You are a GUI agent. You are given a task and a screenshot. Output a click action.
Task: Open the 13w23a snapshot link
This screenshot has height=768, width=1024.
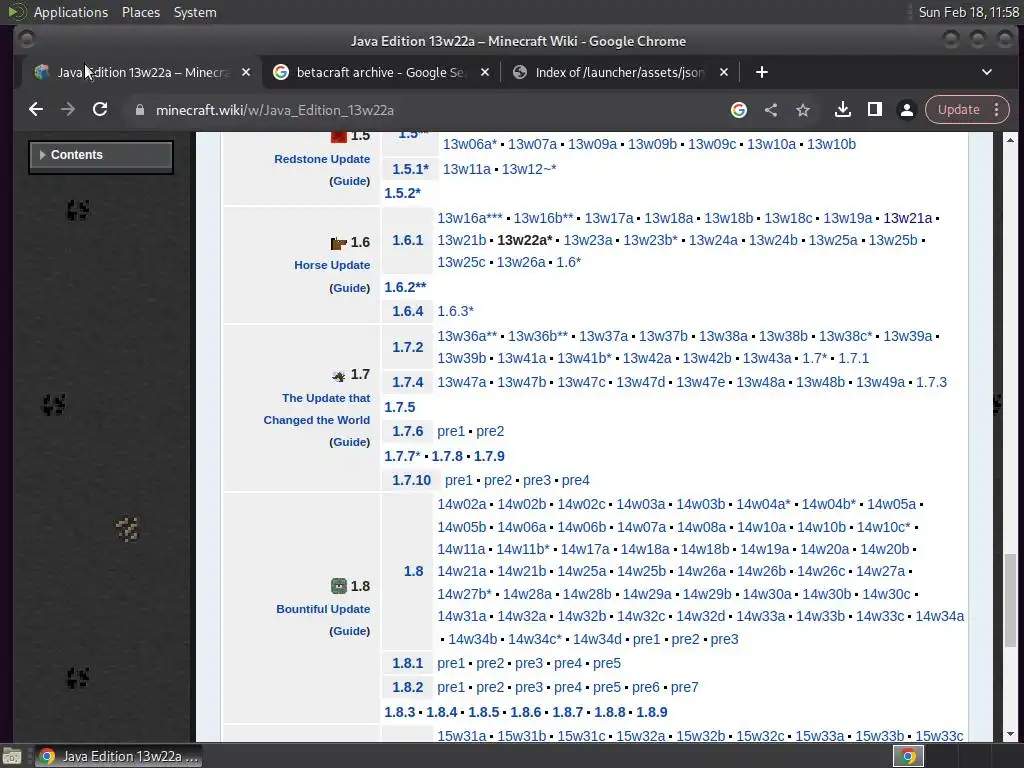tap(588, 240)
